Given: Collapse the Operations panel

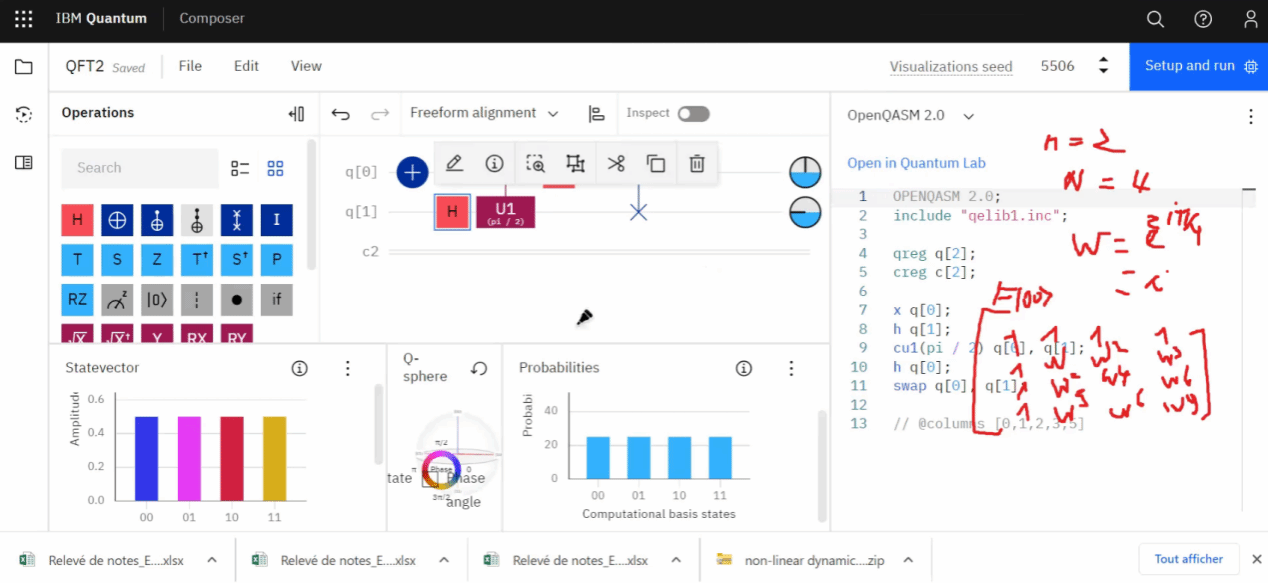Looking at the screenshot, I should pyautogui.click(x=296, y=114).
